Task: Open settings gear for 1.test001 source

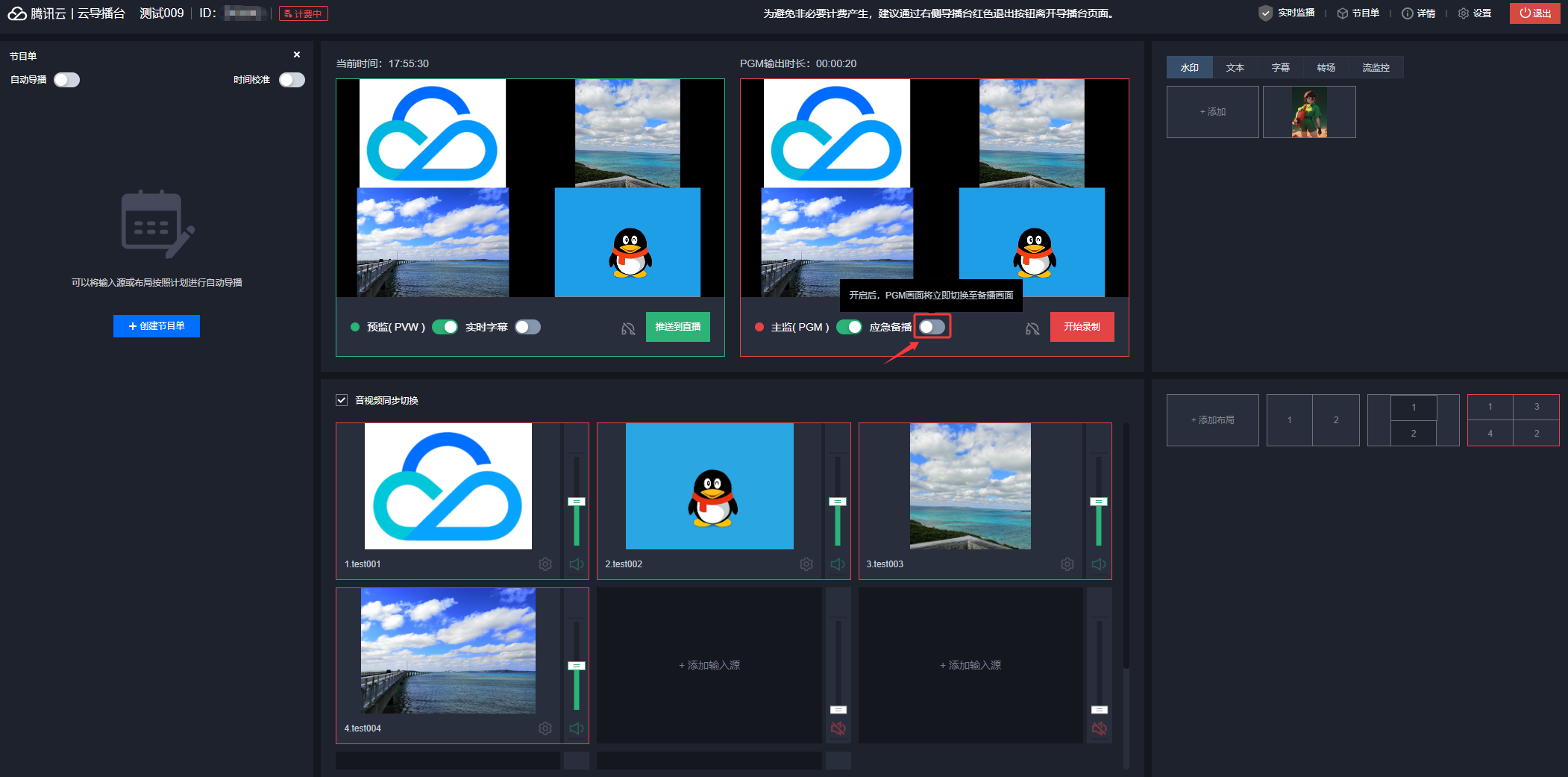Action: [545, 564]
